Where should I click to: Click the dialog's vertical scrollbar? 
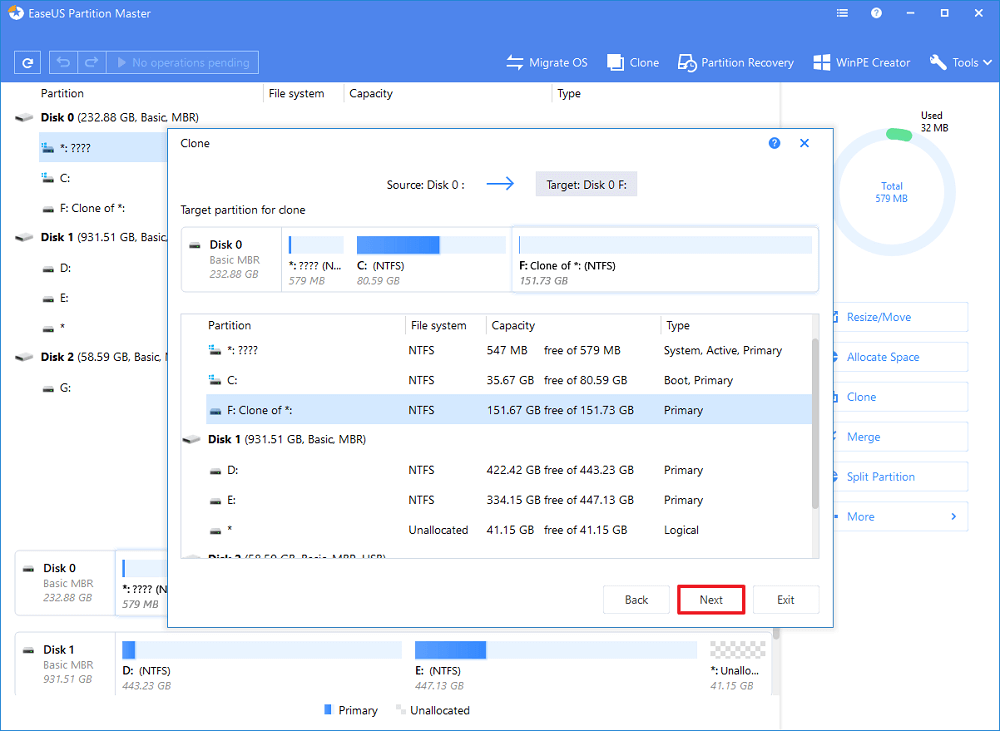[815, 424]
